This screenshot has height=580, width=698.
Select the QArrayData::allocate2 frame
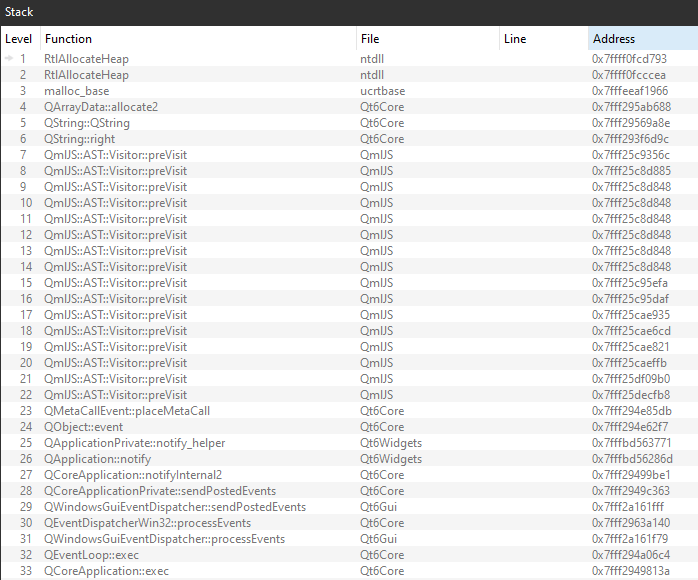pyautogui.click(x=100, y=107)
